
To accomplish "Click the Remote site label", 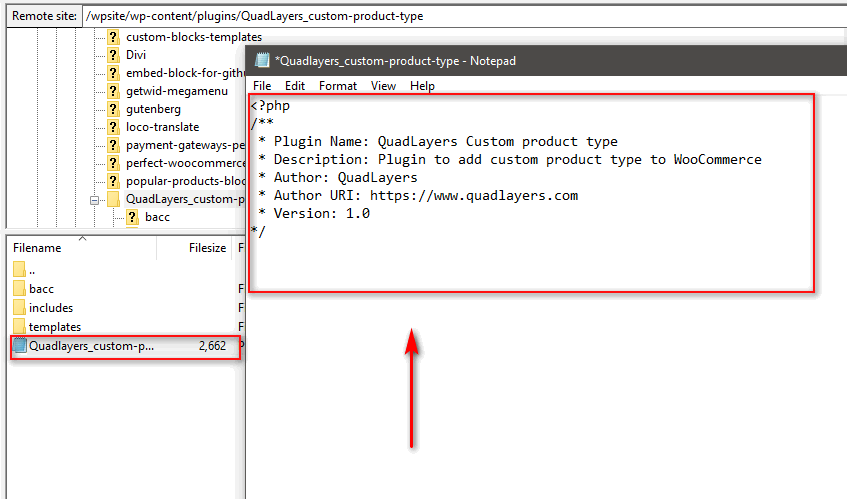I will click(x=44, y=16).
